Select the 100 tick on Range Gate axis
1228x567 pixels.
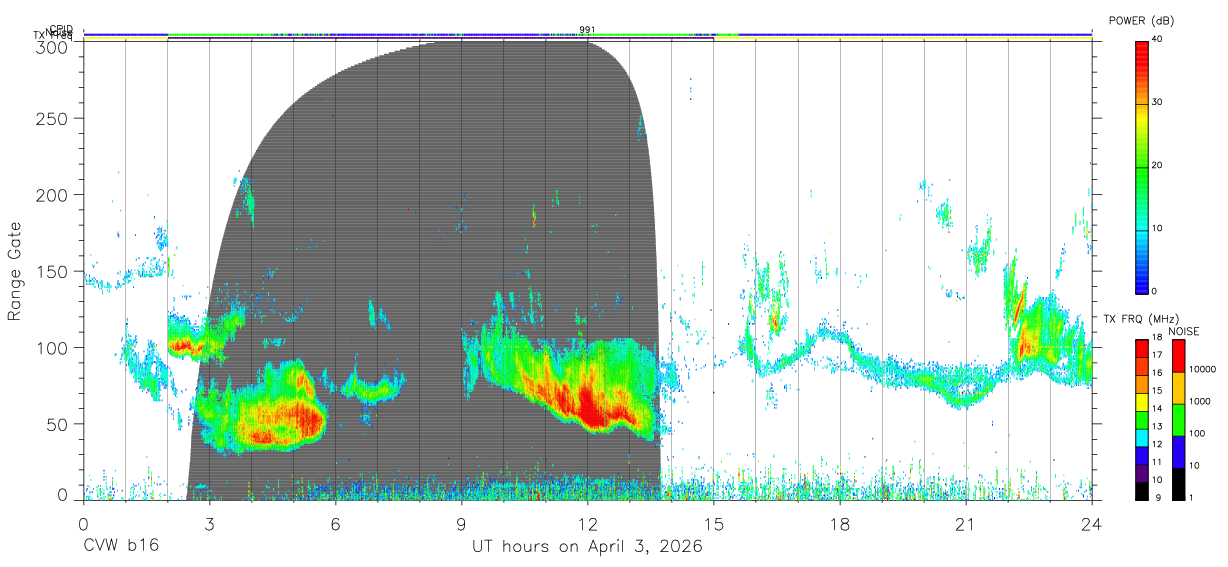tap(51, 347)
